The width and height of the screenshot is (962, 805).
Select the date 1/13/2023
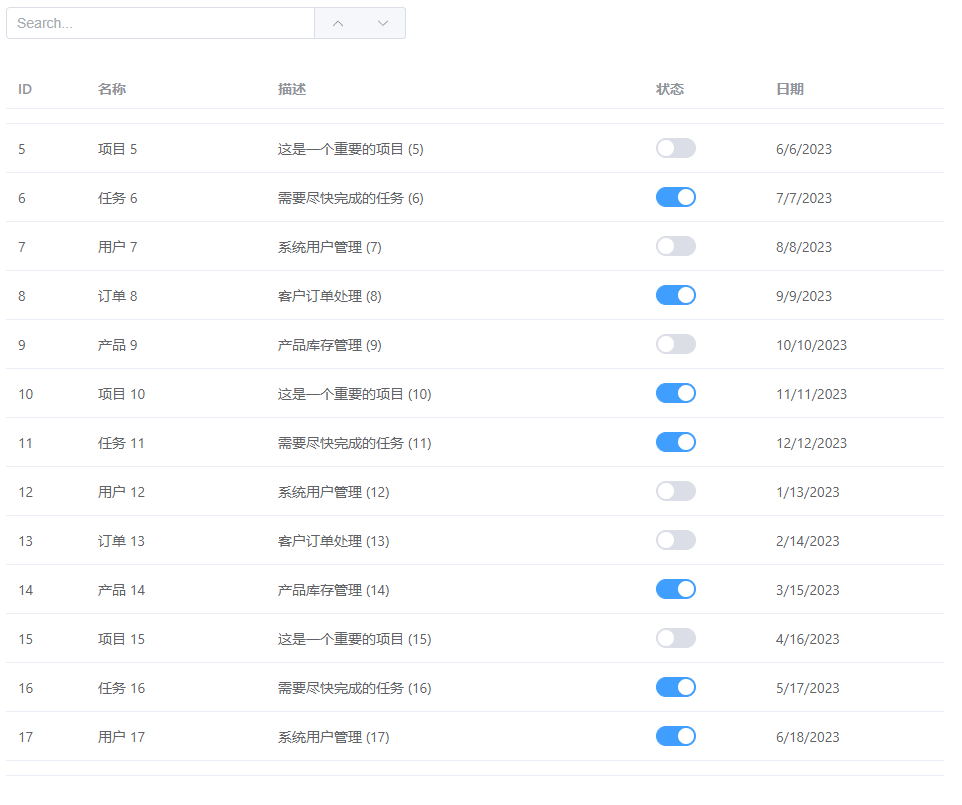[x=807, y=492]
